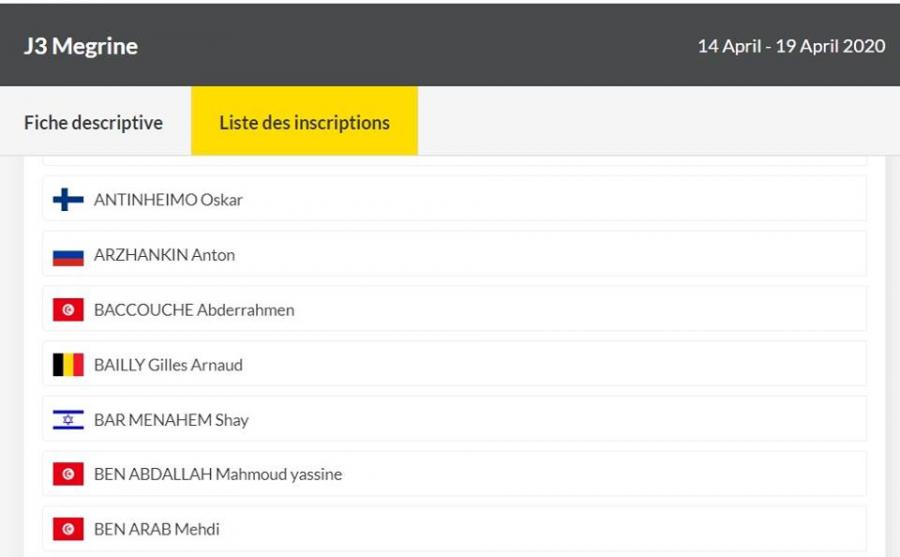This screenshot has height=557, width=900.
Task: Click the Tunisia flag next to BEN ARAB Mehdi
Action: pos(68,529)
